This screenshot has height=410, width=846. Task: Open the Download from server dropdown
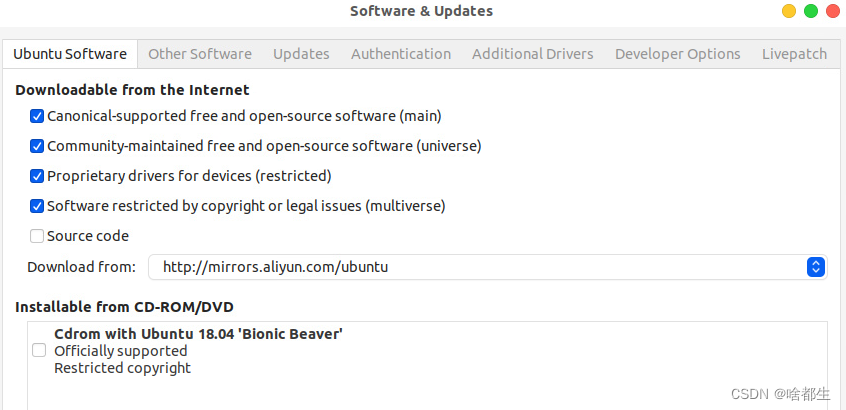tap(488, 267)
